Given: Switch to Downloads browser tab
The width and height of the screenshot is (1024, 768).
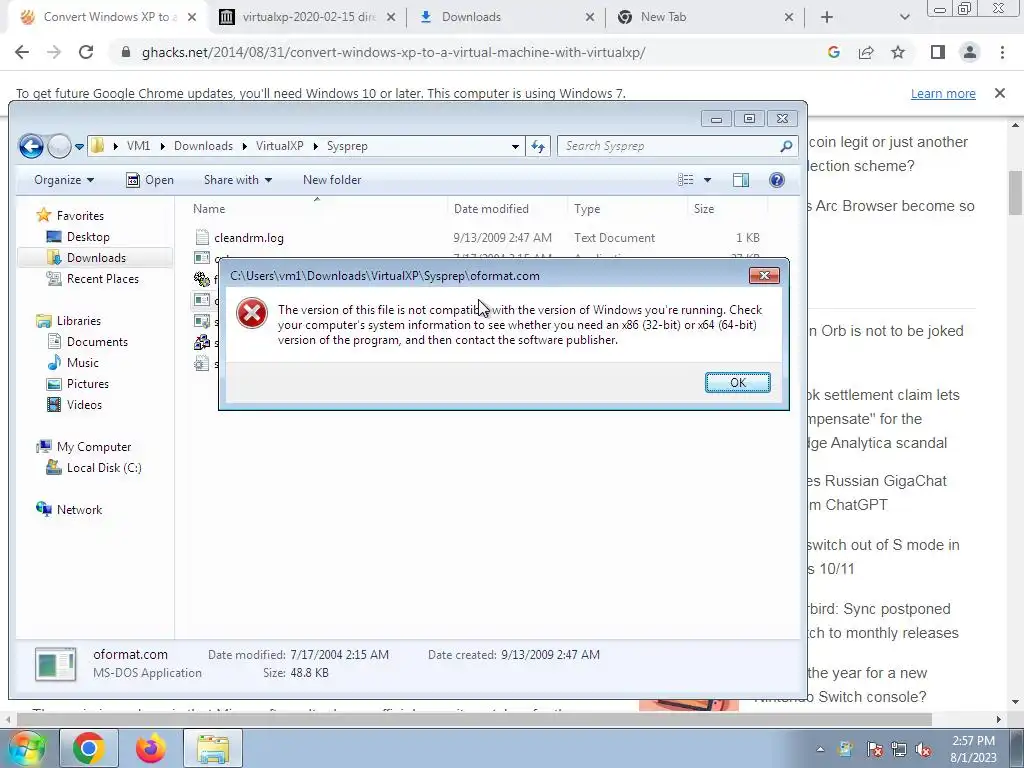Looking at the screenshot, I should [506, 17].
